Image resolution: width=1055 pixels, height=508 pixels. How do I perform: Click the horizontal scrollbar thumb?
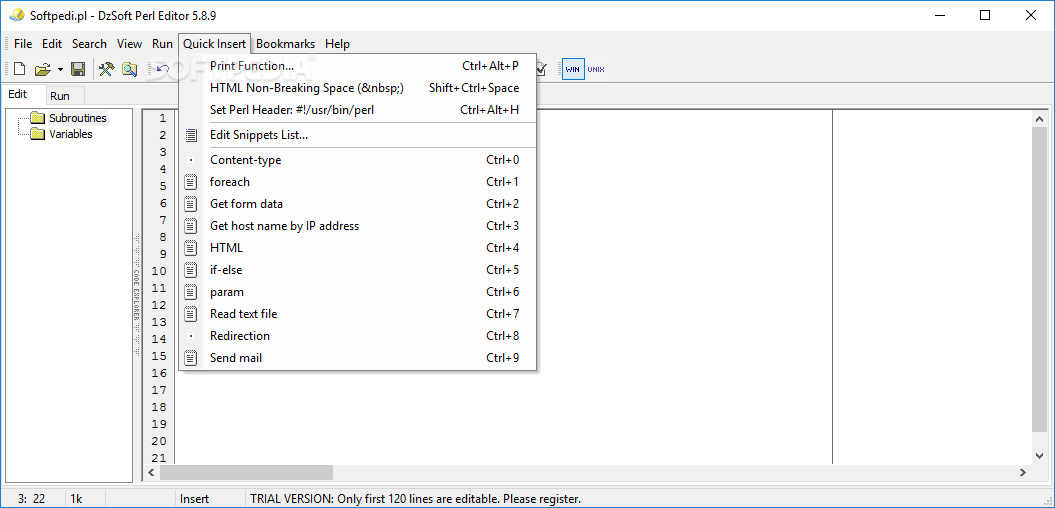coord(246,473)
